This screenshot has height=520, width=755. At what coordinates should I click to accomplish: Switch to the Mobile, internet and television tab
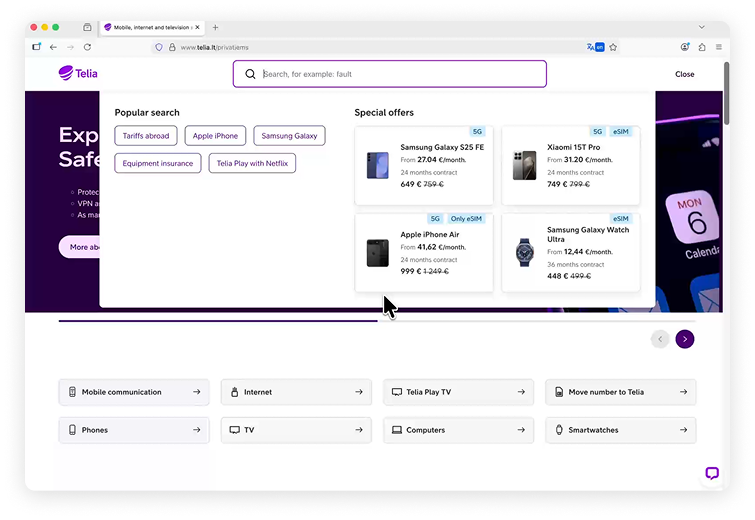150,27
